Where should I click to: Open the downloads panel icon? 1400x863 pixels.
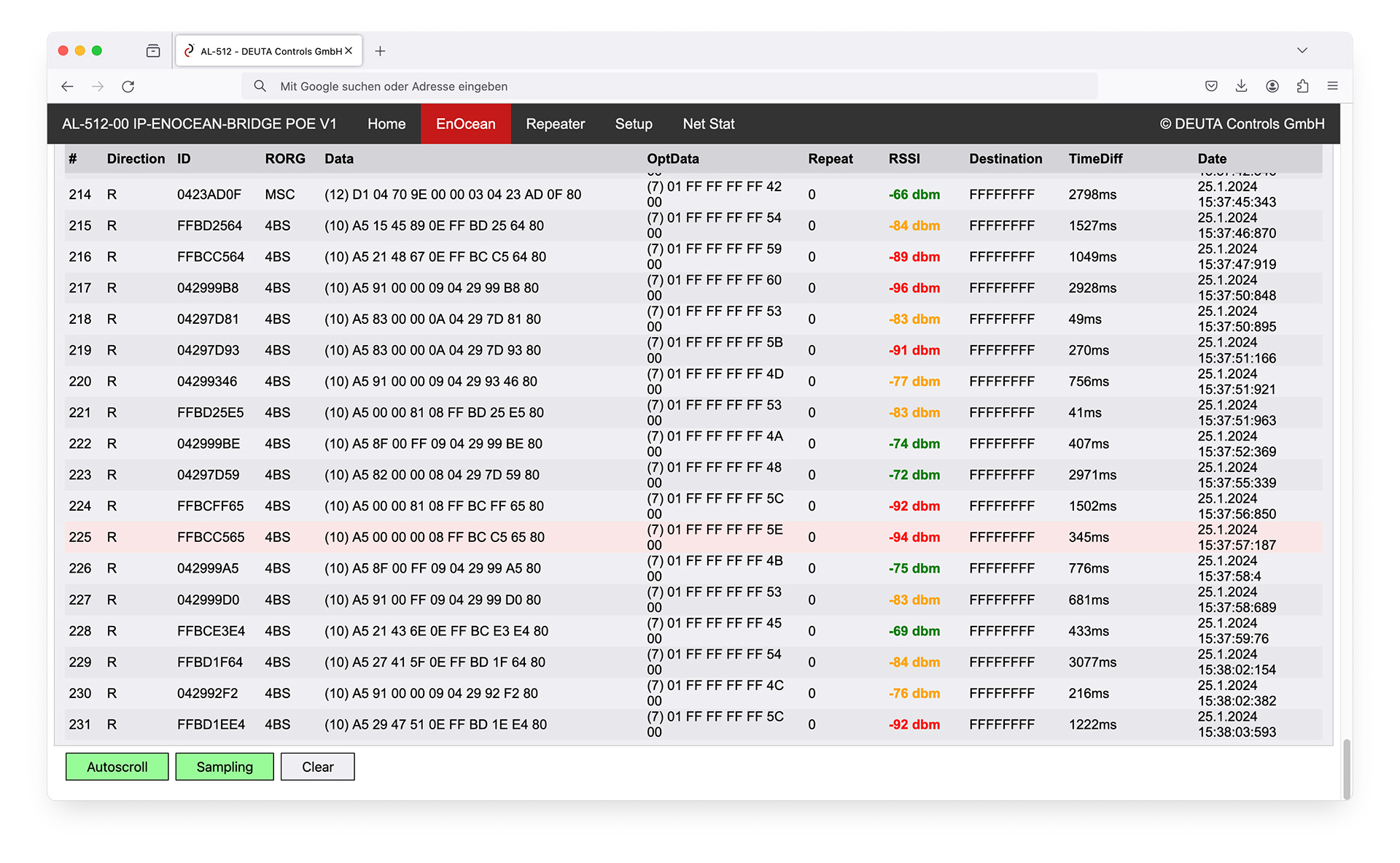point(1241,86)
